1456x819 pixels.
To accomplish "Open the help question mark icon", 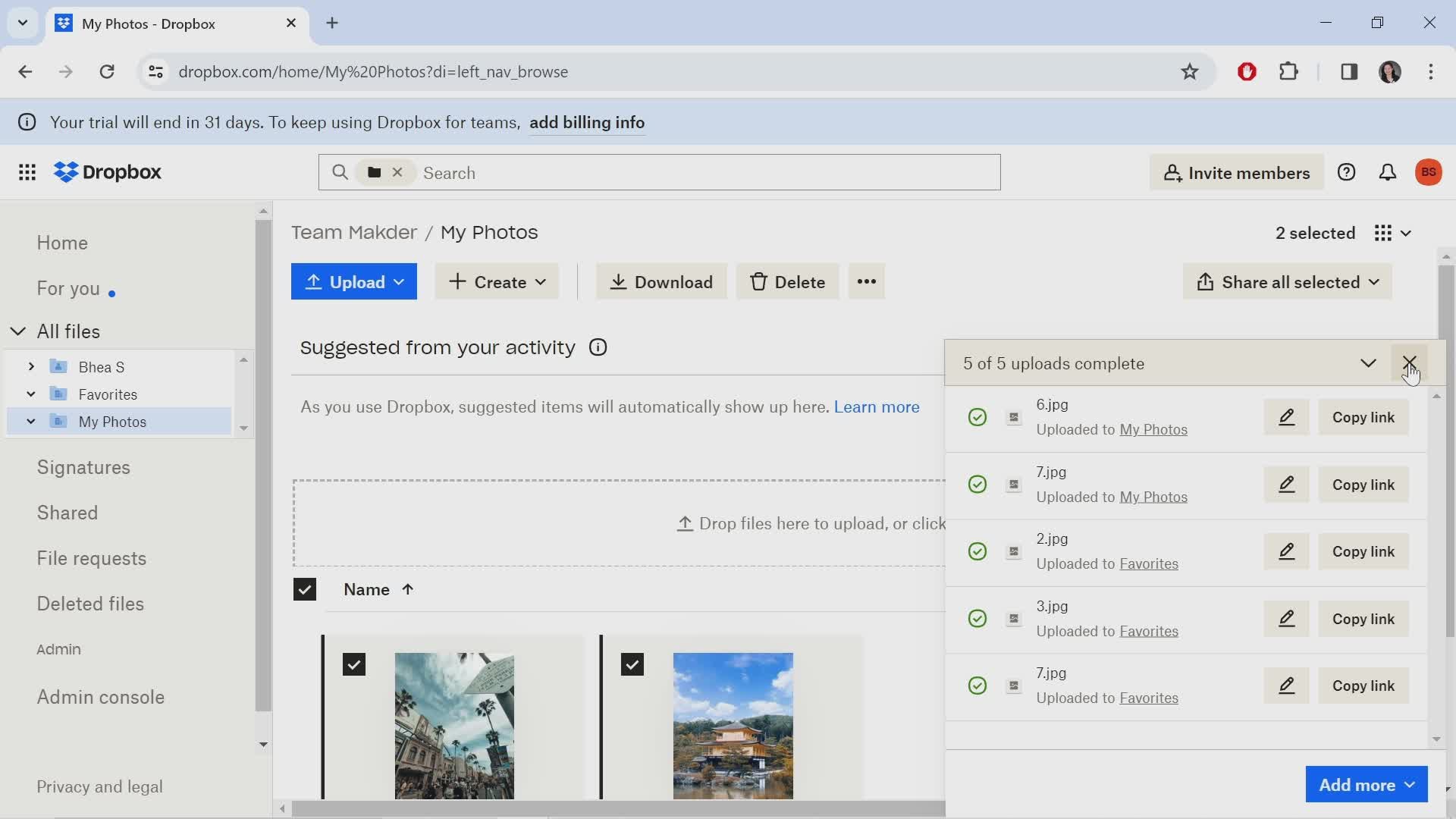I will 1346,172.
